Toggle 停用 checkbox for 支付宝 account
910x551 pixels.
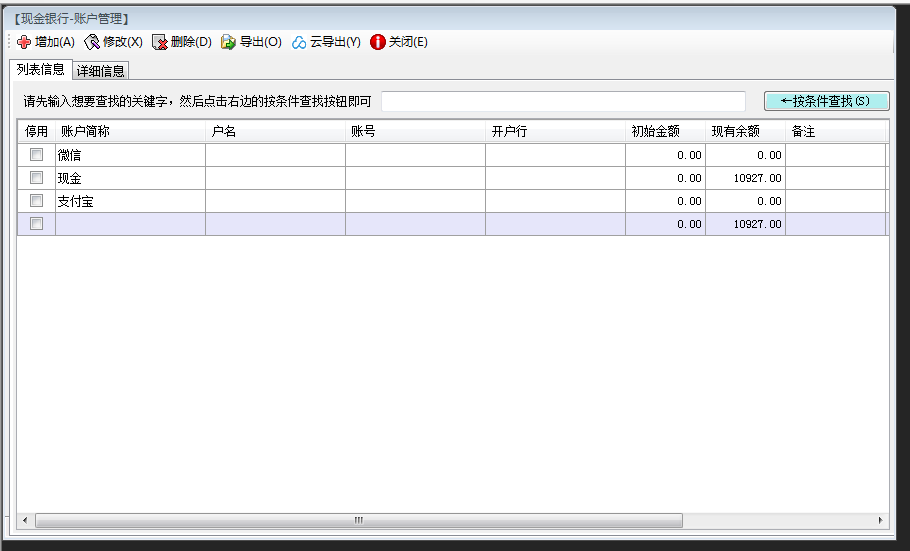pyautogui.click(x=36, y=201)
